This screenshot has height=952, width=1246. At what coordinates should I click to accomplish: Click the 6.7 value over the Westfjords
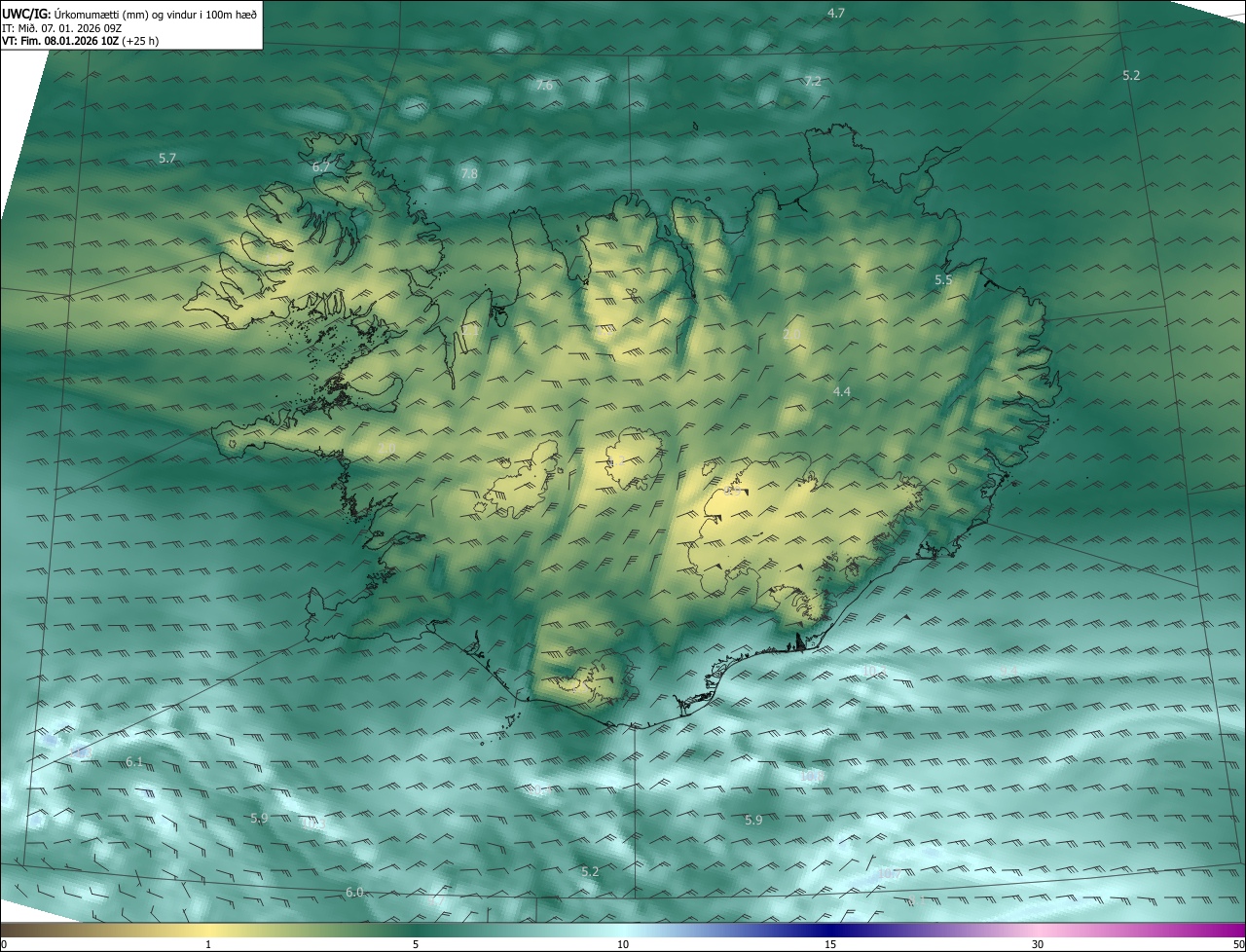[321, 166]
